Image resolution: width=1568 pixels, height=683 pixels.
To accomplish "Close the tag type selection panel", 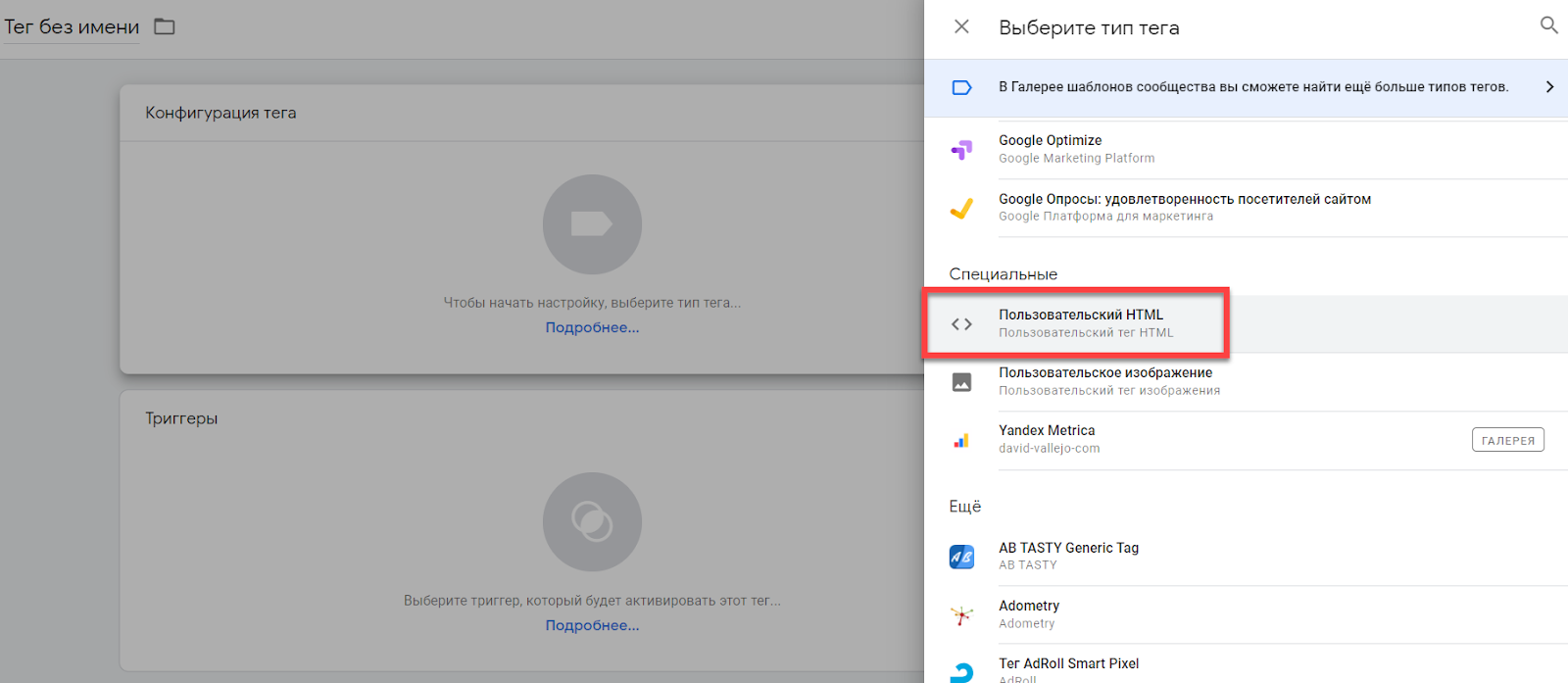I will (x=961, y=27).
